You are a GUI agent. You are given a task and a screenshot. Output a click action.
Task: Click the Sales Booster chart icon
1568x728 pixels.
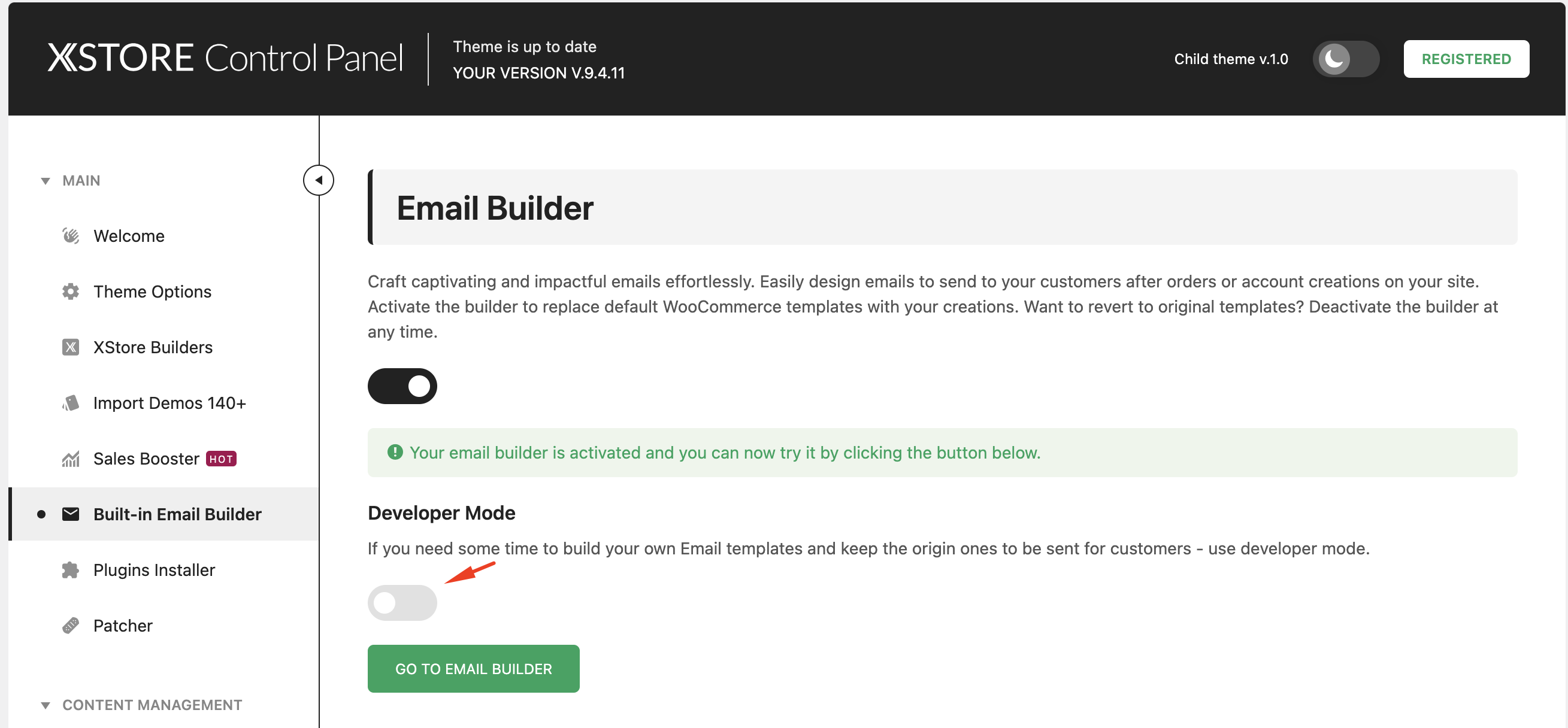tap(71, 459)
